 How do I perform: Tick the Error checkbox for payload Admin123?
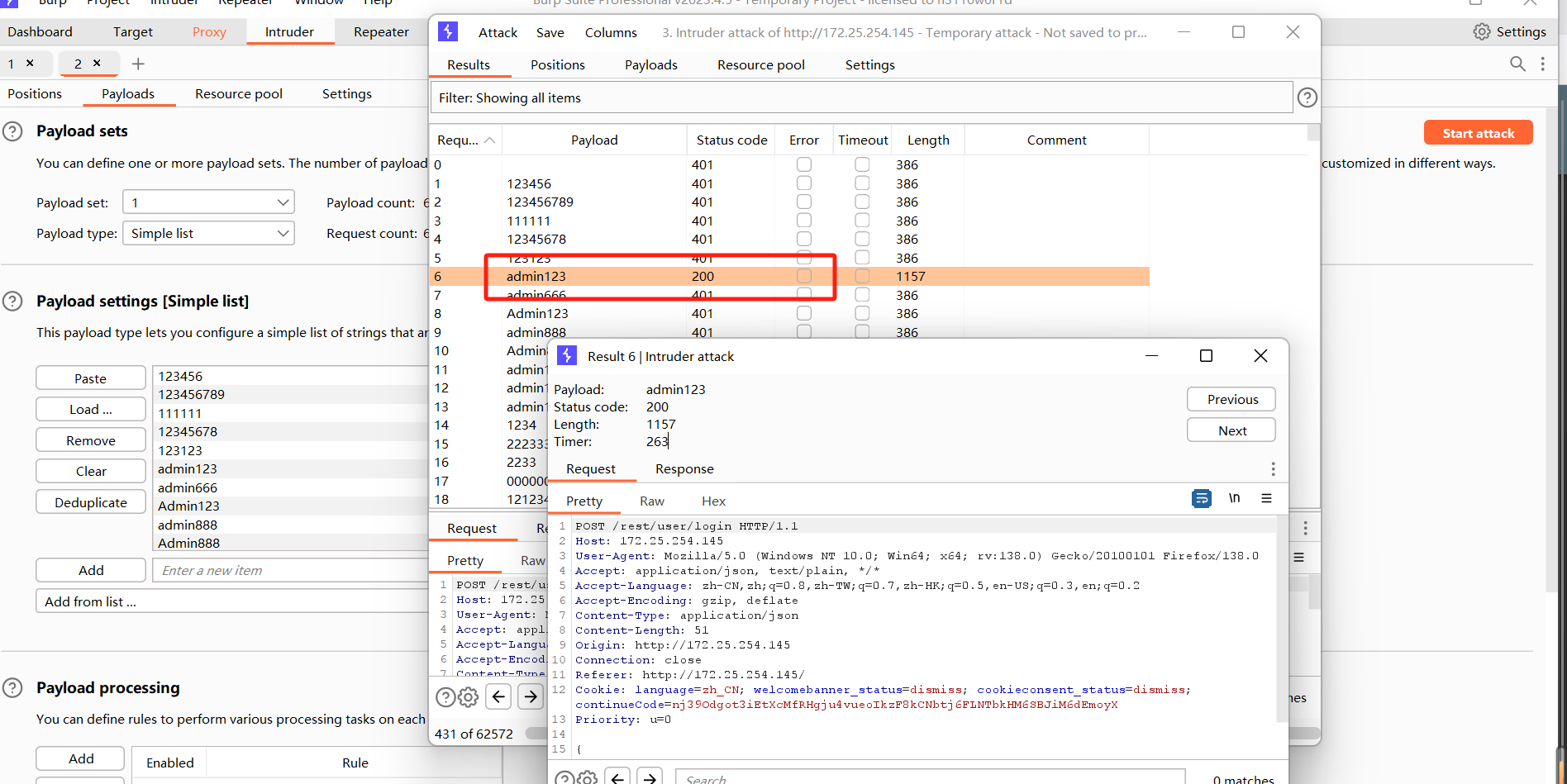click(804, 313)
